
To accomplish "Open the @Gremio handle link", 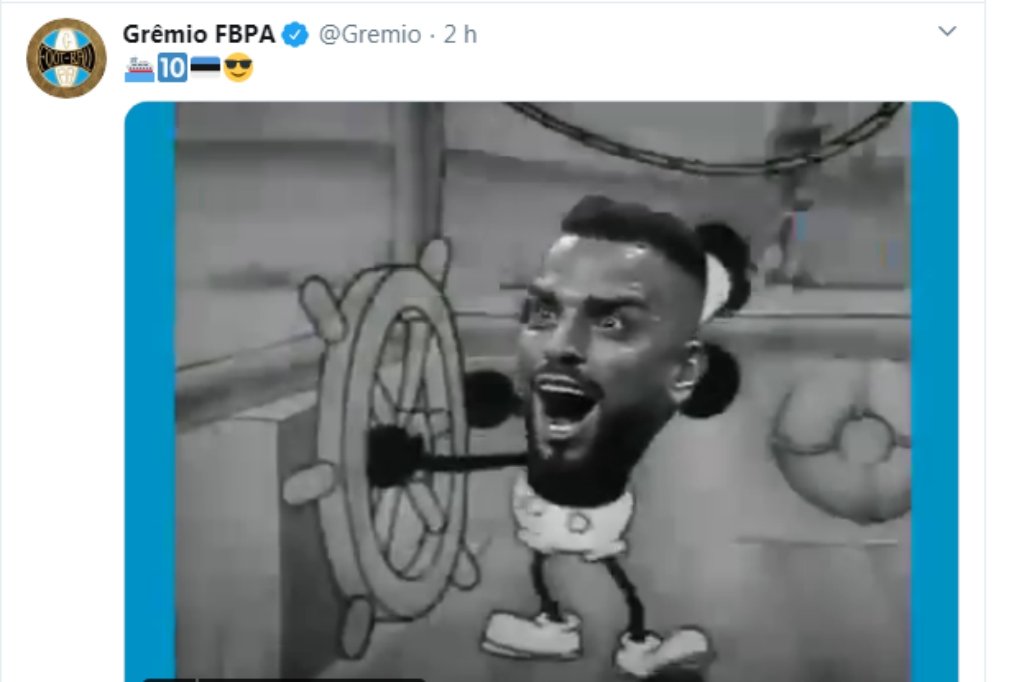I will point(370,35).
